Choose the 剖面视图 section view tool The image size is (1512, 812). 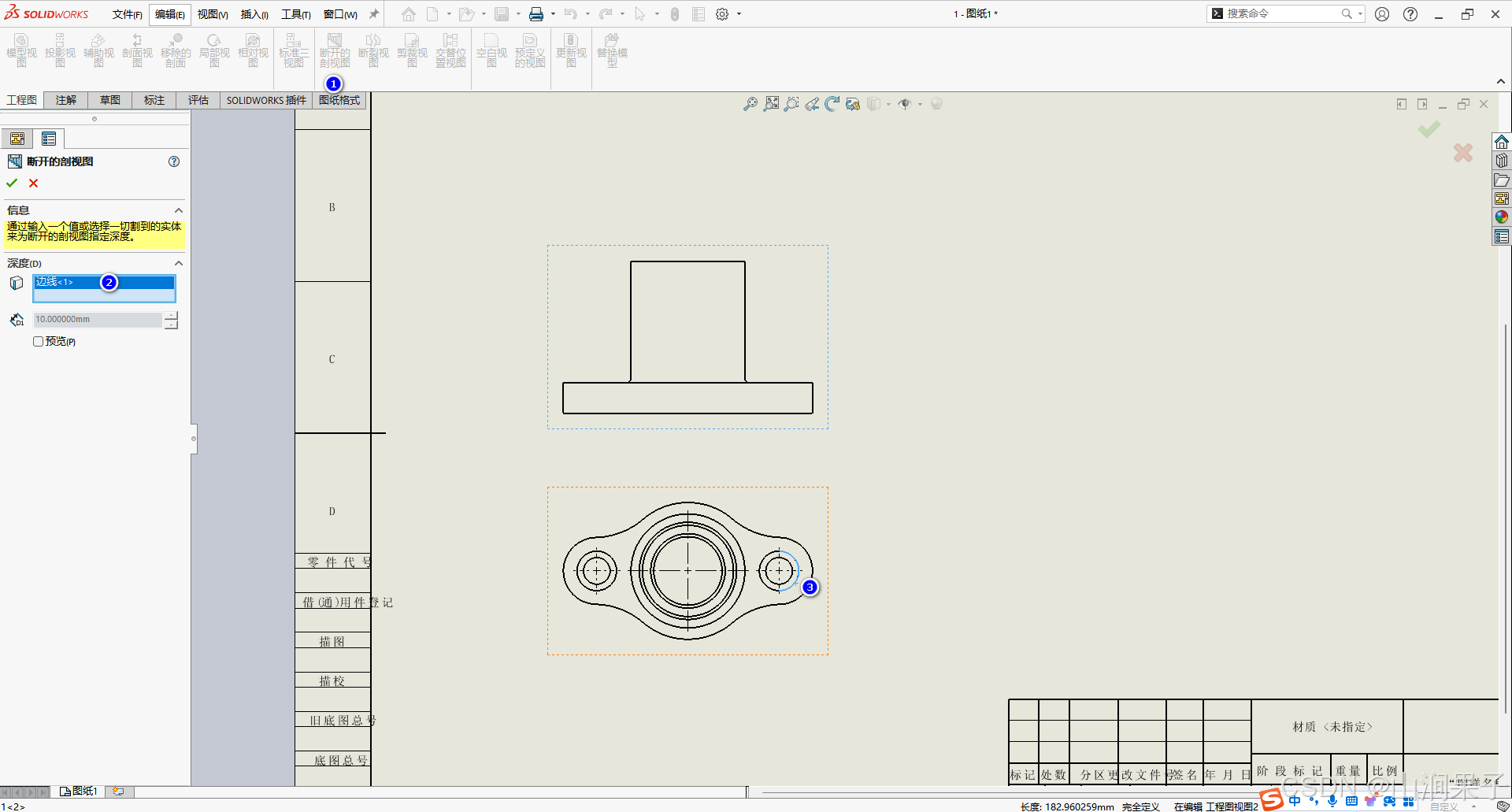pos(137,50)
